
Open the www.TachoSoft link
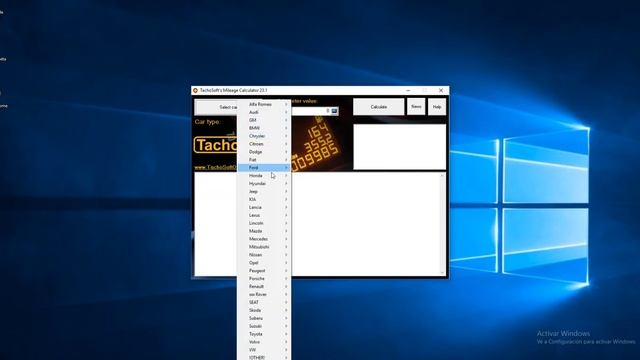[x=216, y=167]
